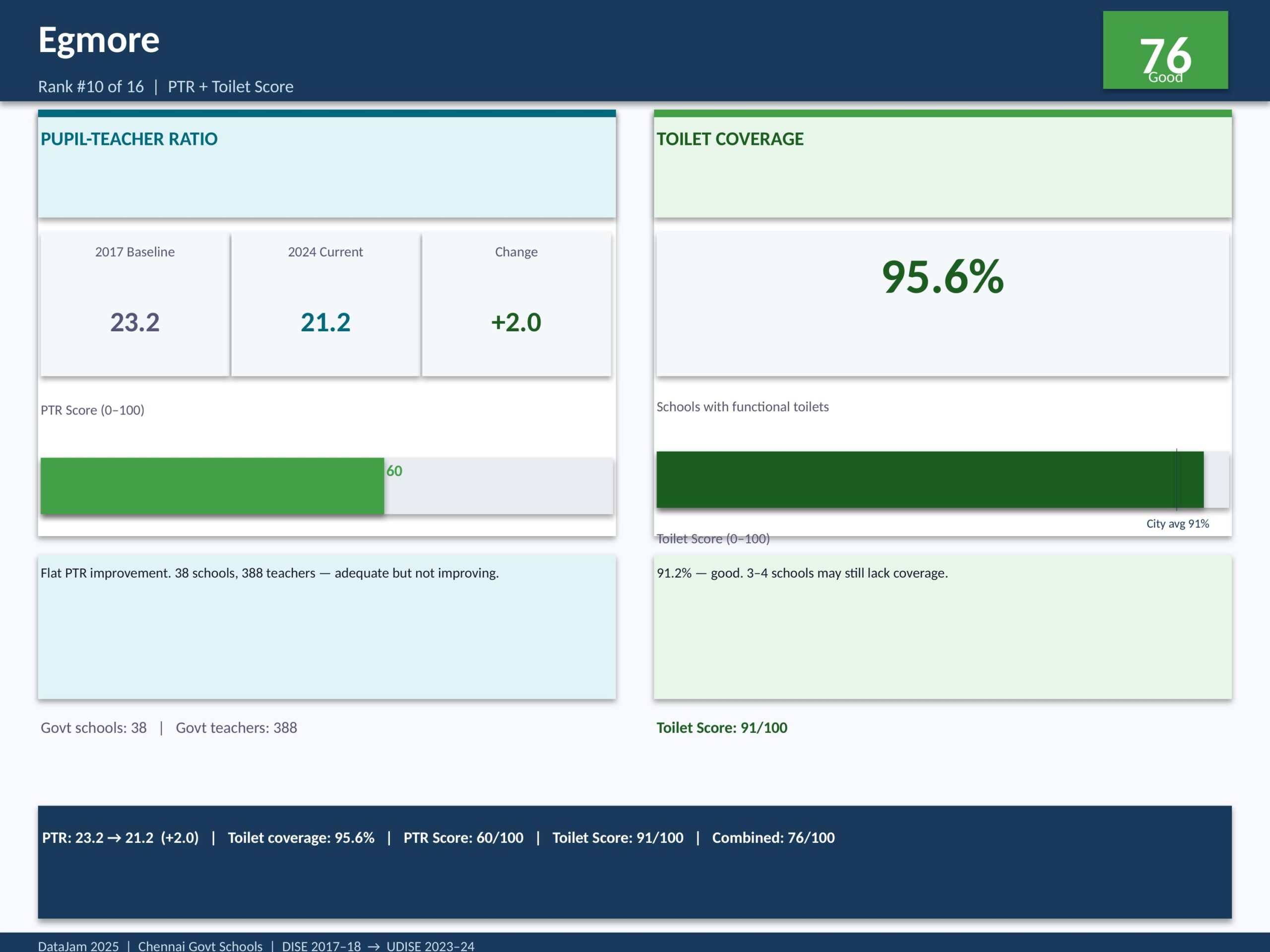Select the Flat PTR improvement note box
Screen dimensions: 1270x952
(327, 627)
